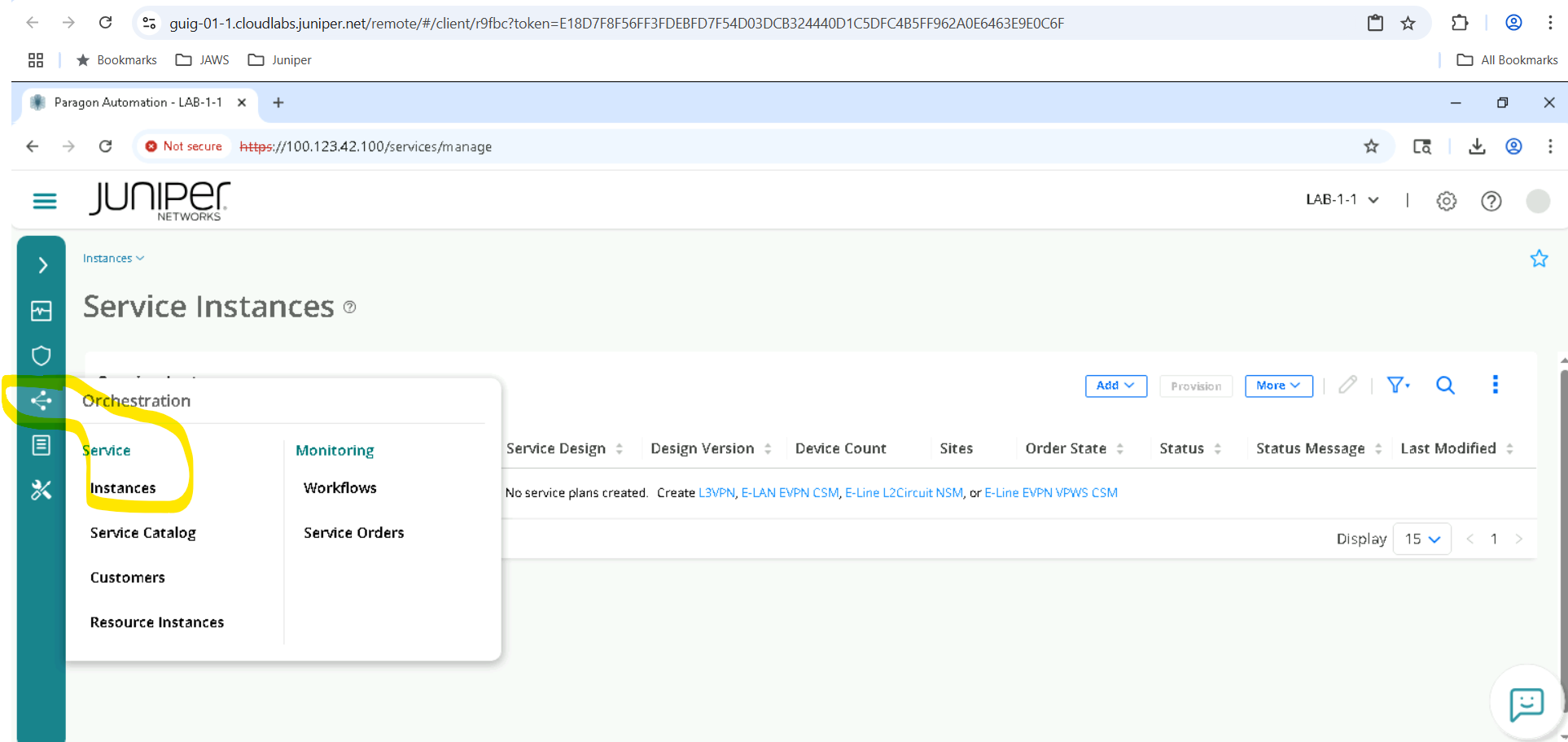The width and height of the screenshot is (1568, 742).
Task: Click the filter funnel icon
Action: (x=1397, y=385)
